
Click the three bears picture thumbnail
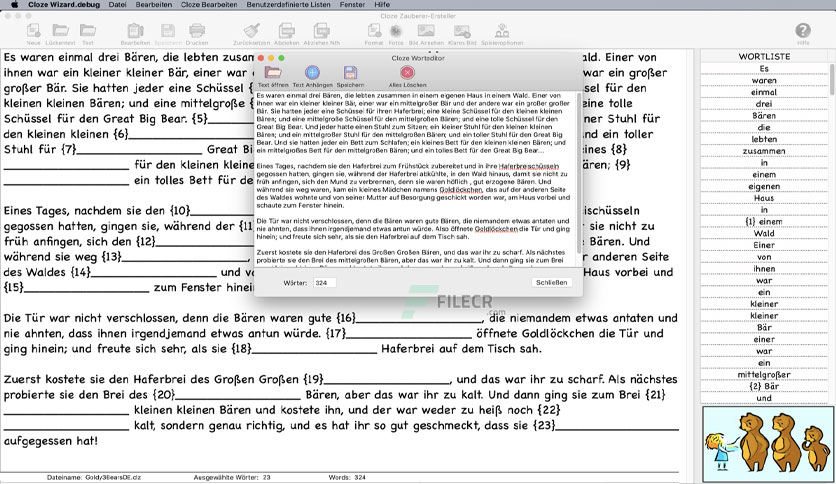pos(767,445)
